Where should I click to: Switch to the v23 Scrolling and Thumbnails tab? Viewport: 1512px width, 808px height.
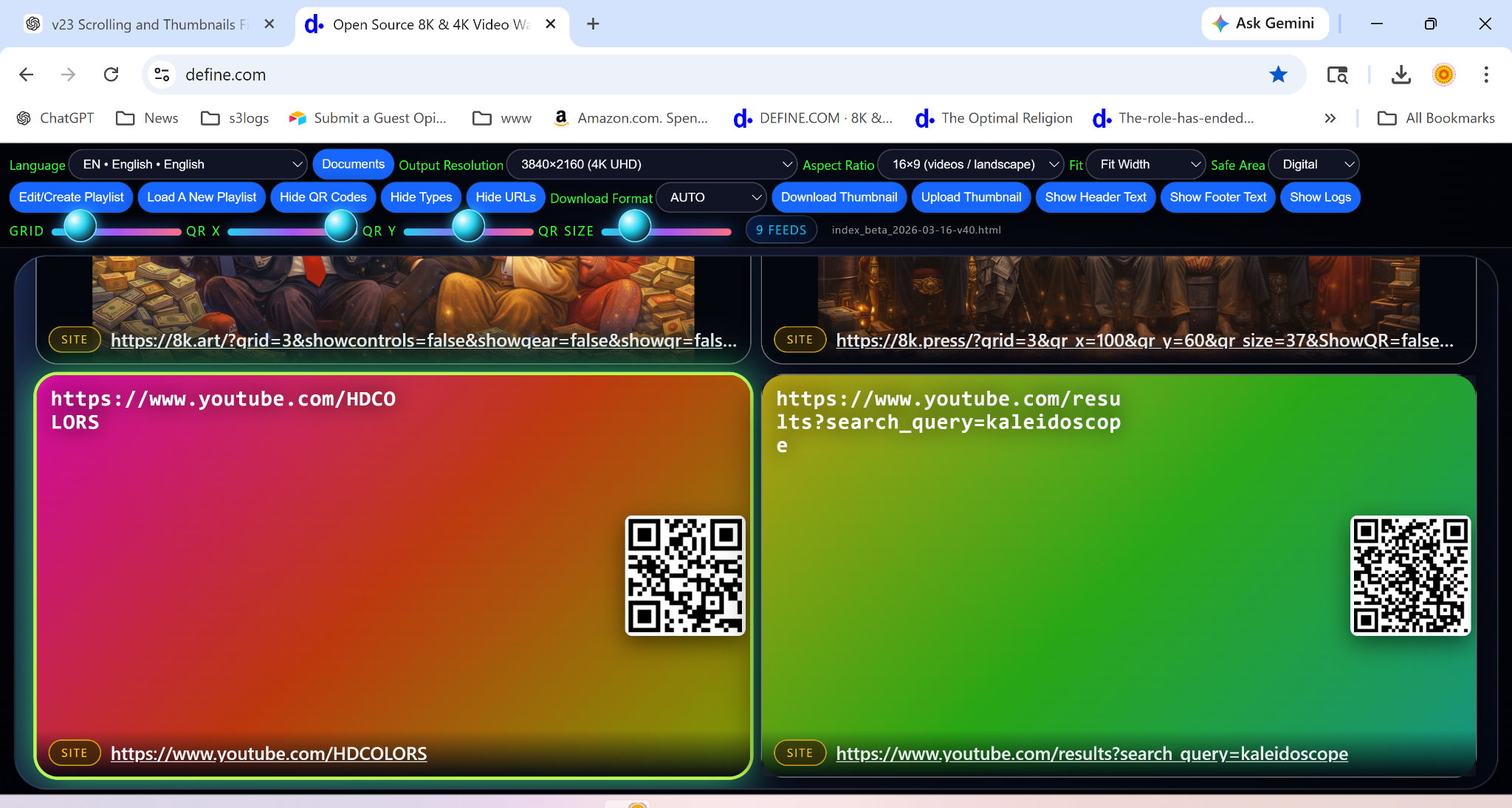click(148, 24)
